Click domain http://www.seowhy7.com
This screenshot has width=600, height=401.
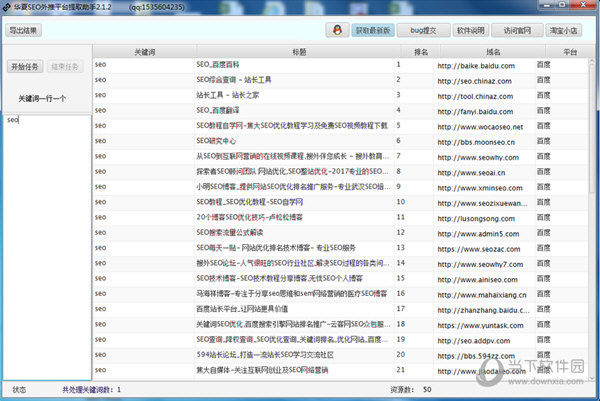(480, 264)
